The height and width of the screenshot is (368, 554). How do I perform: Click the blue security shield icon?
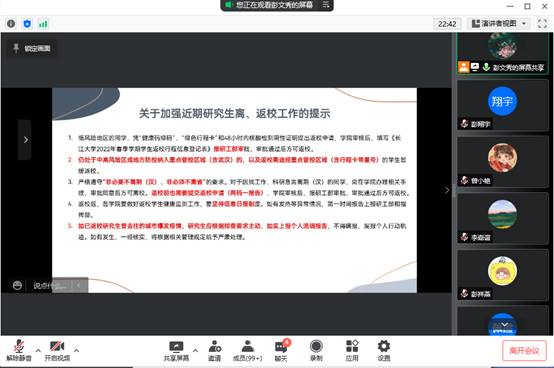27,24
